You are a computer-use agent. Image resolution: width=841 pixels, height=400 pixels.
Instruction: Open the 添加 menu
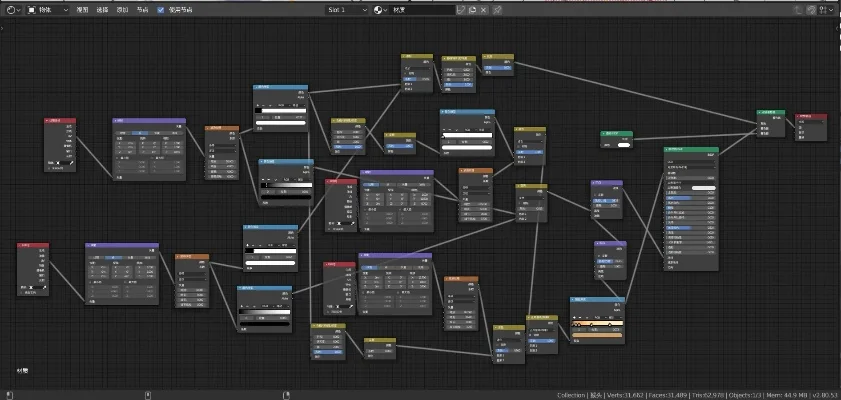click(122, 10)
